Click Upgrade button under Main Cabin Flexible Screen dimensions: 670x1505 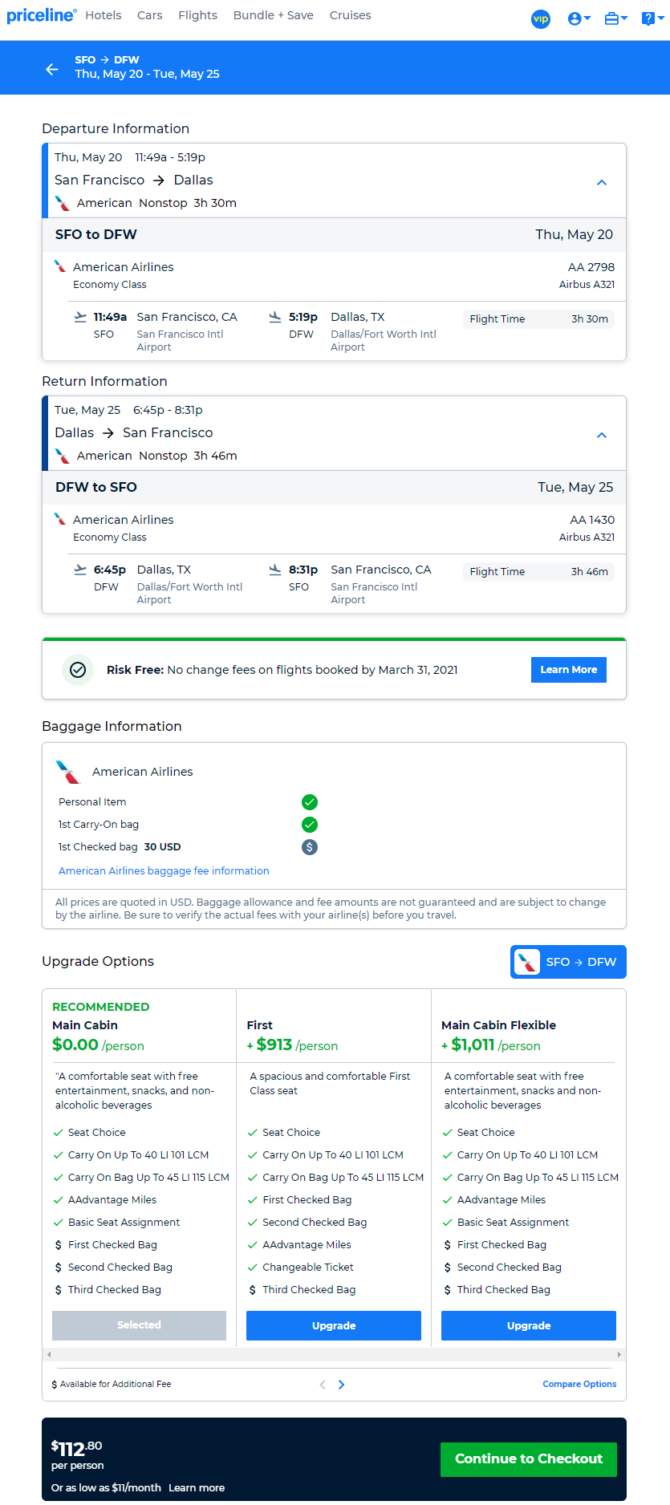tap(529, 1325)
